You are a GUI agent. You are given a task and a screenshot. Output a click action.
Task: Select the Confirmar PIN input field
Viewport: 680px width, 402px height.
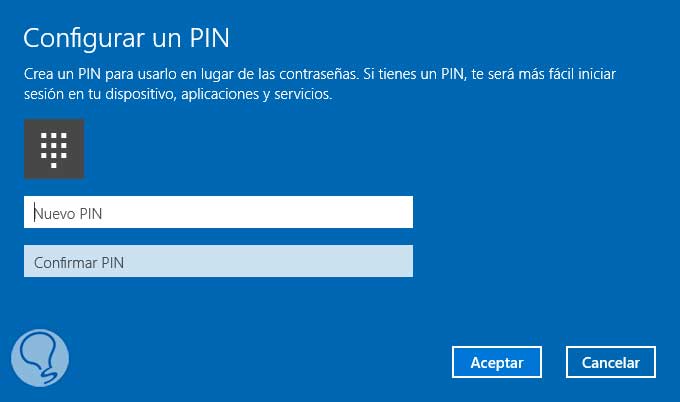(x=218, y=262)
